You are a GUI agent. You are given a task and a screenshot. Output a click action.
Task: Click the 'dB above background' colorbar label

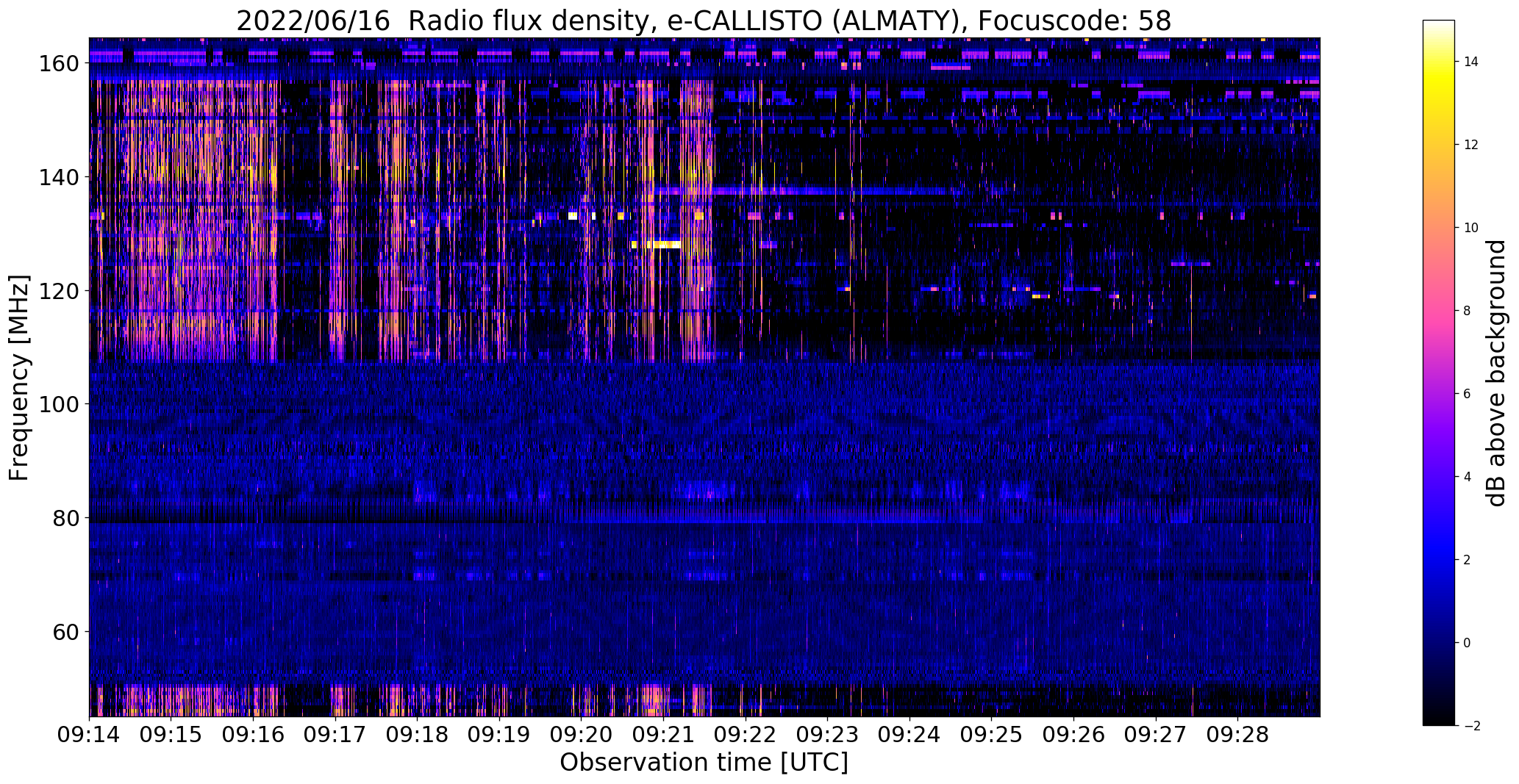pos(1497,373)
